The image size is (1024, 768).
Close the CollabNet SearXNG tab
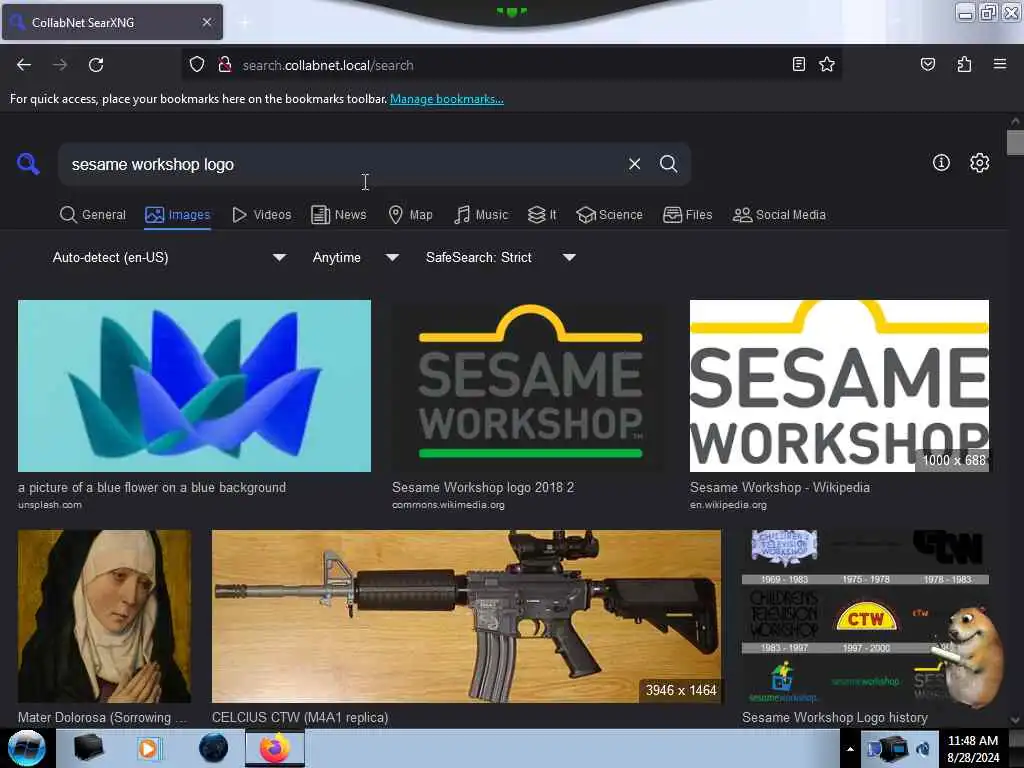pos(206,22)
